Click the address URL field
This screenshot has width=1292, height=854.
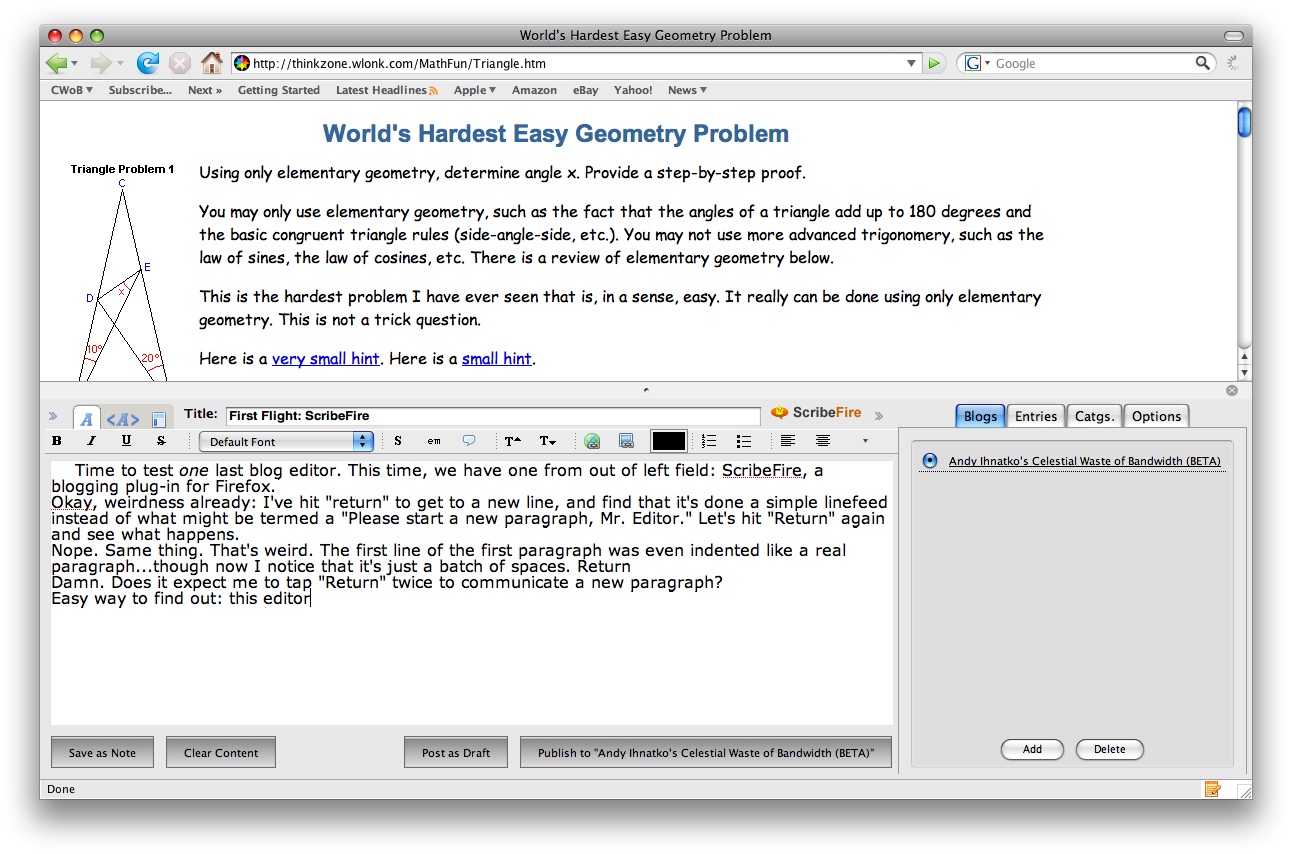coord(575,63)
